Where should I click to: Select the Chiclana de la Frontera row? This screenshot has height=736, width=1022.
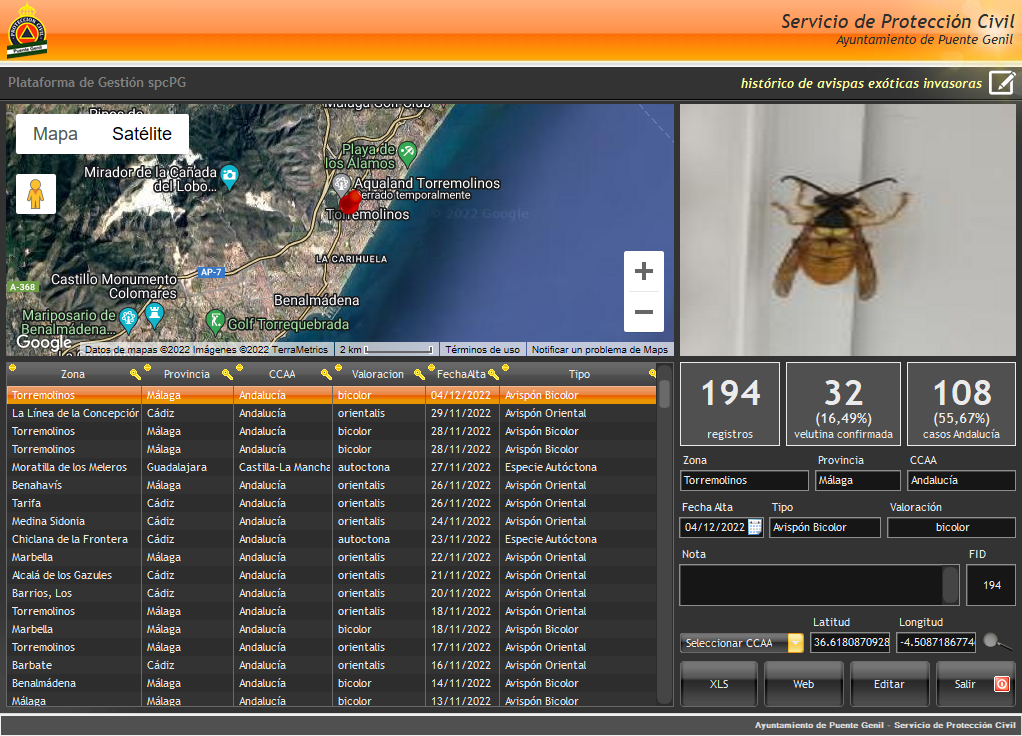[x=331, y=540]
